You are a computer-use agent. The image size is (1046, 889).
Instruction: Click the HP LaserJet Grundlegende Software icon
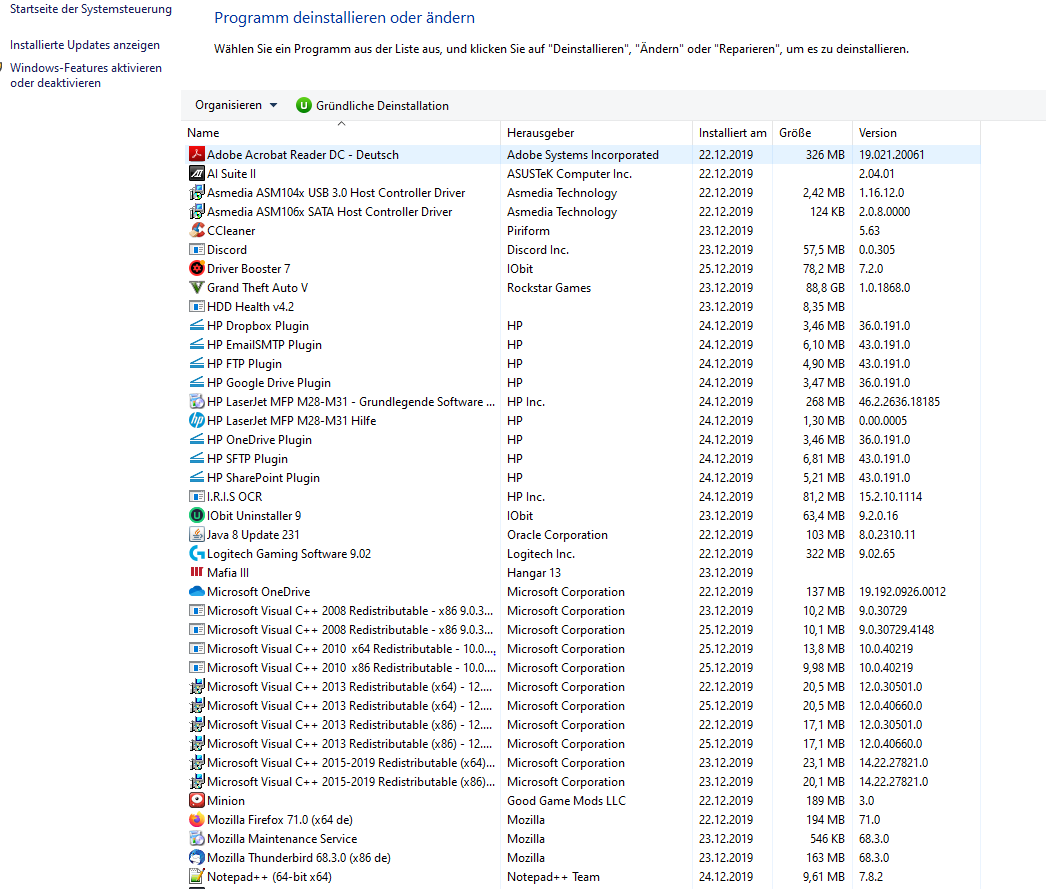(196, 401)
